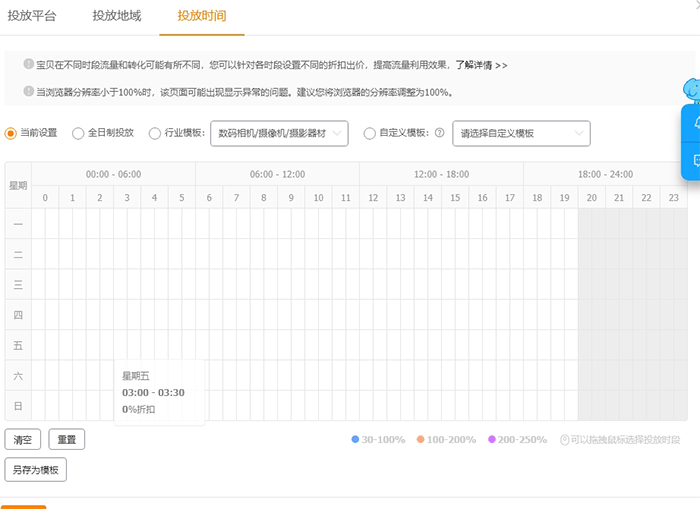
Task: Click the info icon beside 宝贝在不同时段 tip
Action: [x=29, y=65]
